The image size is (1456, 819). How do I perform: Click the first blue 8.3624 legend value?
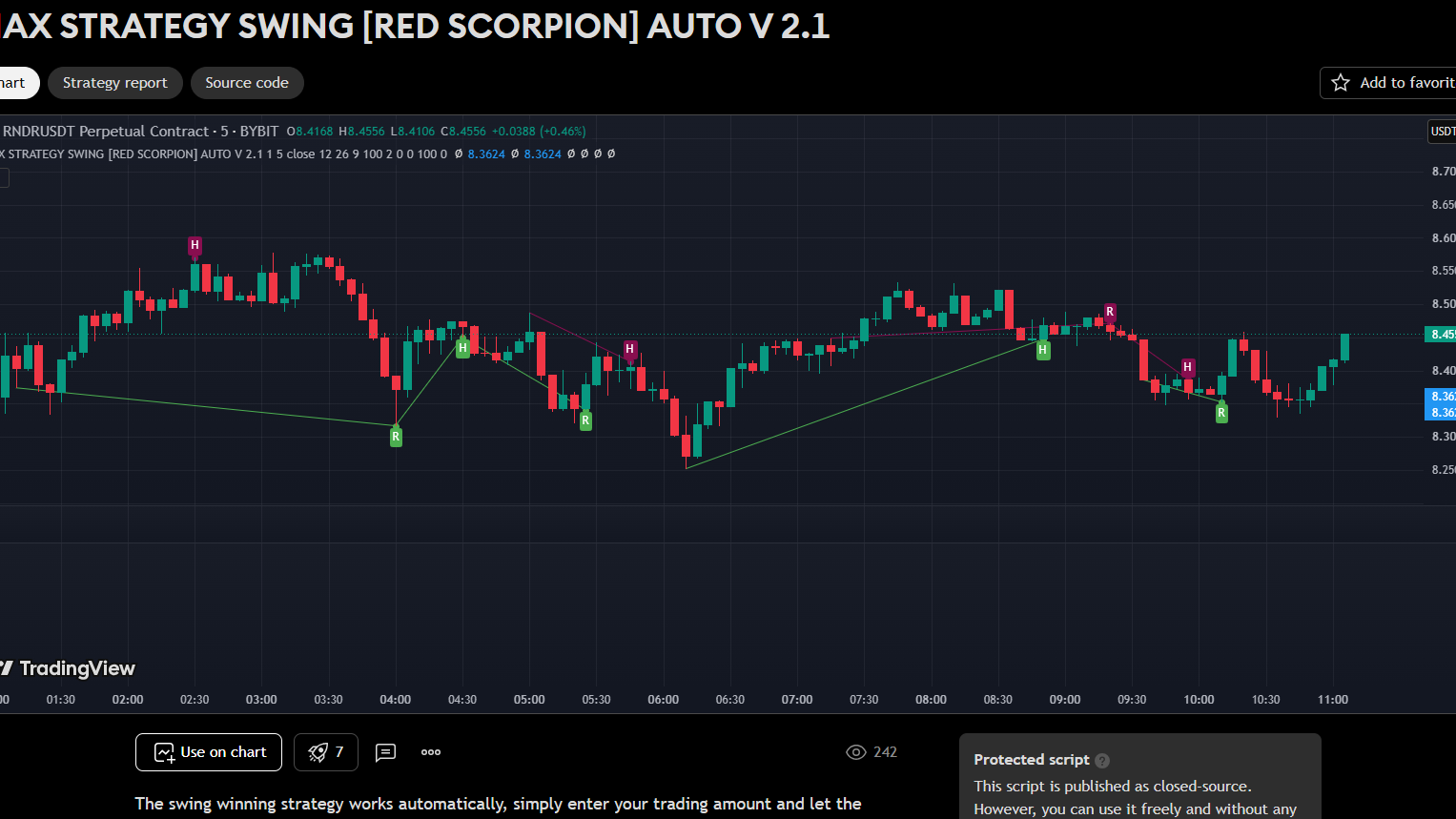[x=486, y=154]
